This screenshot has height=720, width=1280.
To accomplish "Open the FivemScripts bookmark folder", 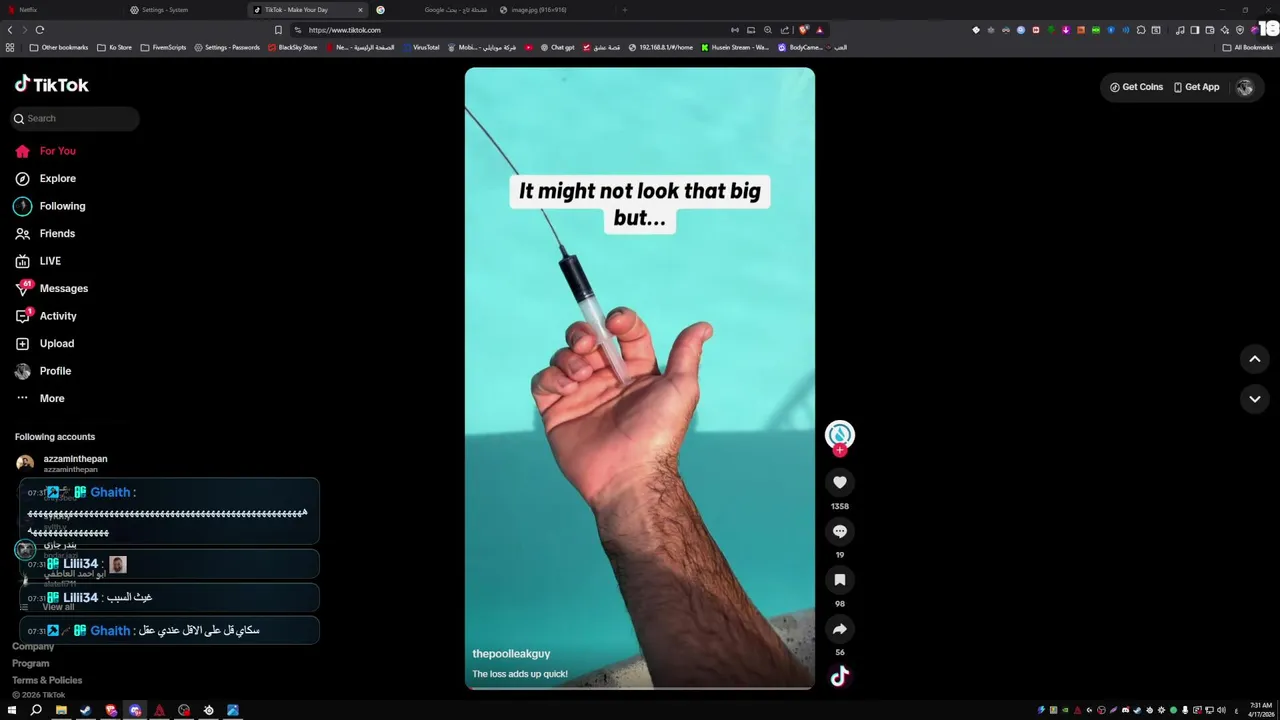I will click(163, 47).
